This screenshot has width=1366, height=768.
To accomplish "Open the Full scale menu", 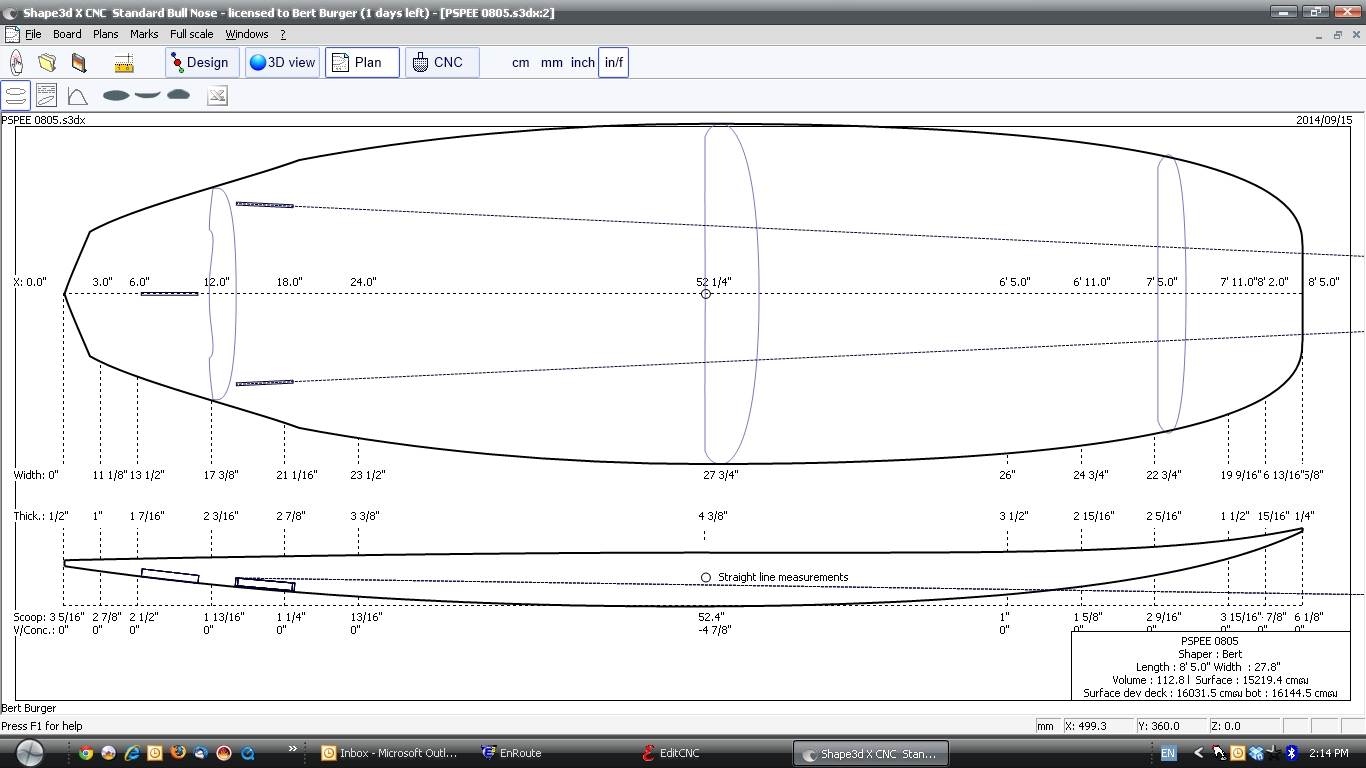I will (x=191, y=34).
